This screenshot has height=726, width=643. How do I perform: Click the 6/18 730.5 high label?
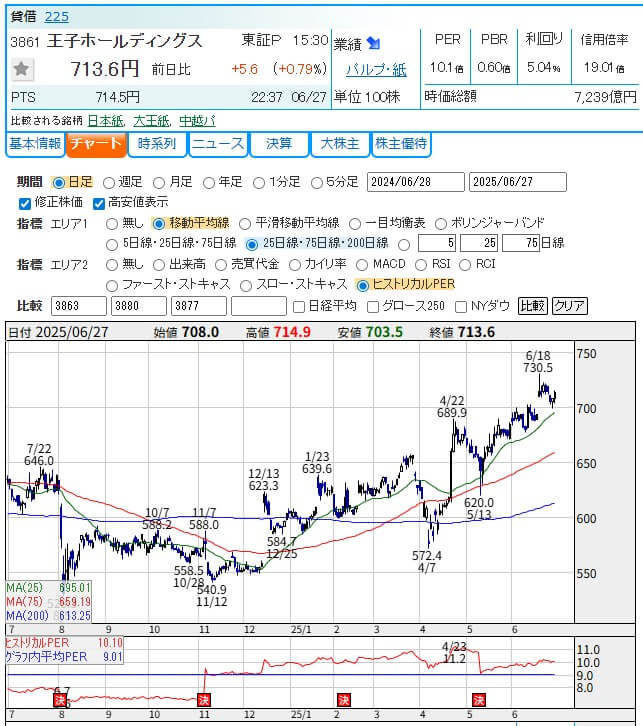tap(538, 362)
